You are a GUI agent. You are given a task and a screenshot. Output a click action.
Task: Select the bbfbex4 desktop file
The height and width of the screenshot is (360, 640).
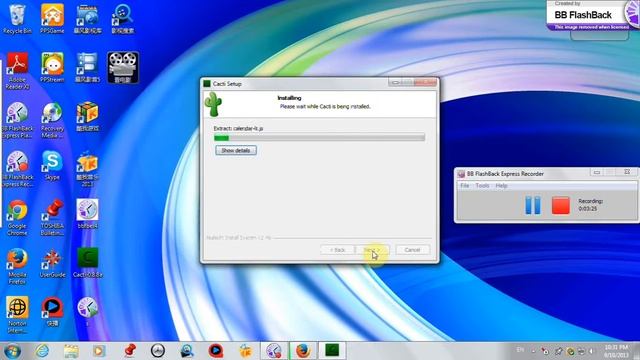[x=87, y=213]
